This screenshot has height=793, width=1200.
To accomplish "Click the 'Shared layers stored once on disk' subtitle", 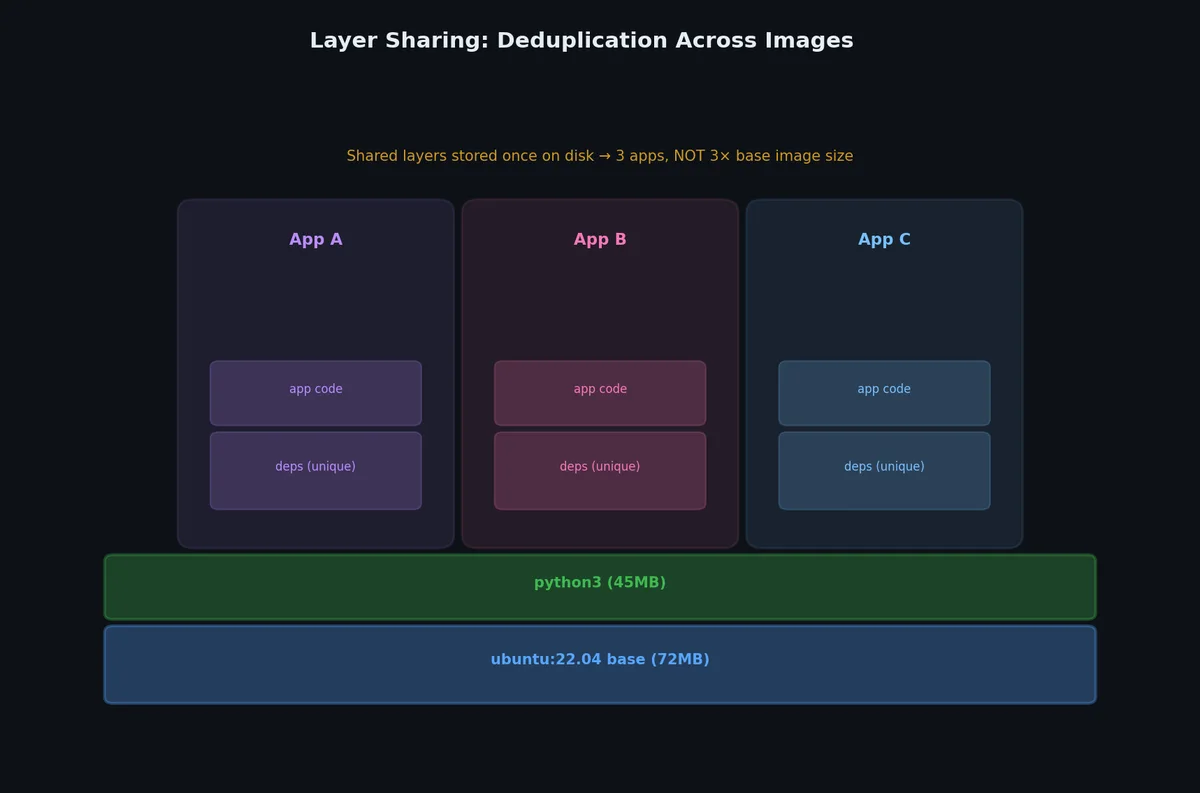I will tap(599, 156).
